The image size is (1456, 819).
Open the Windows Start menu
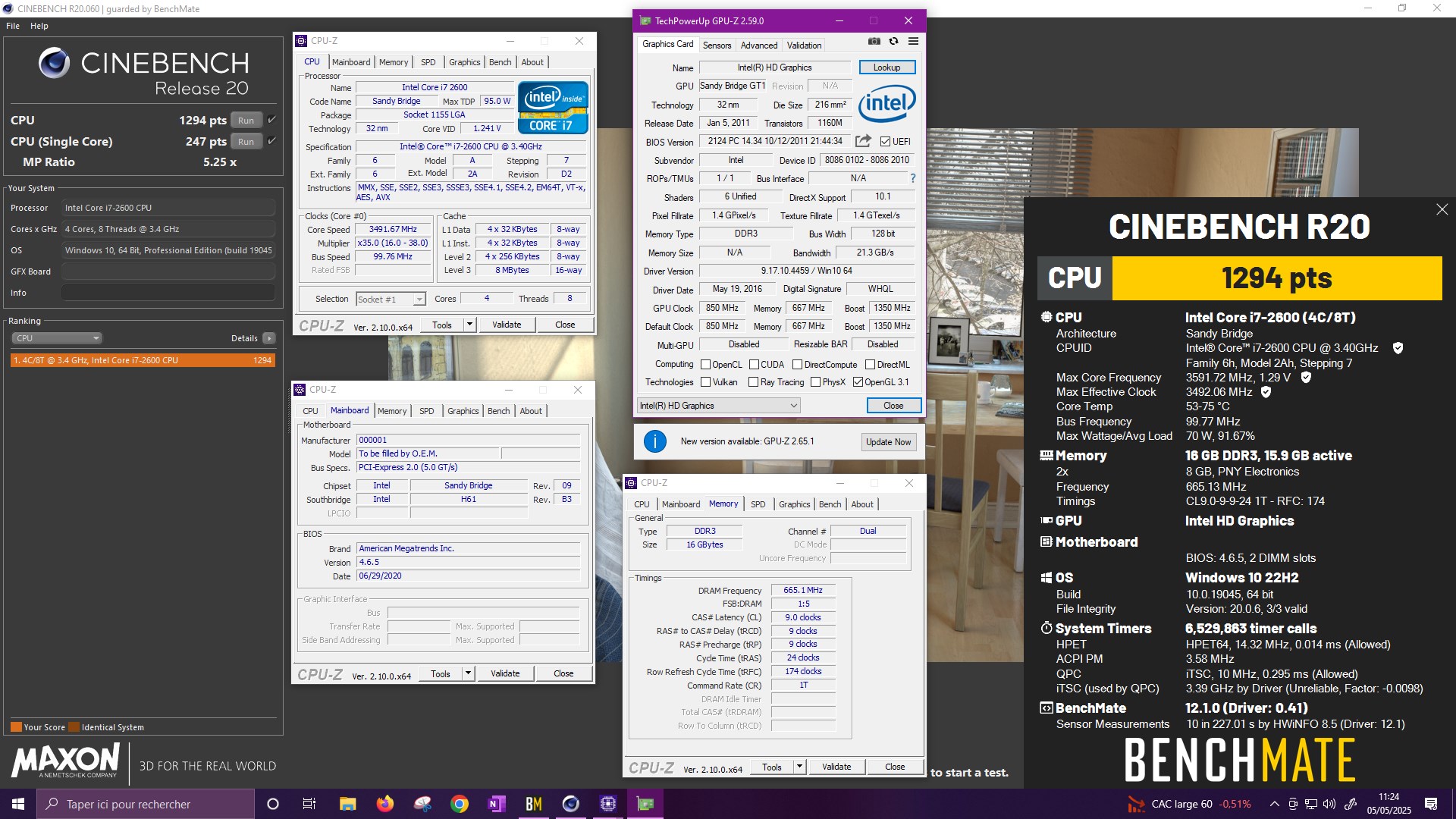18,804
